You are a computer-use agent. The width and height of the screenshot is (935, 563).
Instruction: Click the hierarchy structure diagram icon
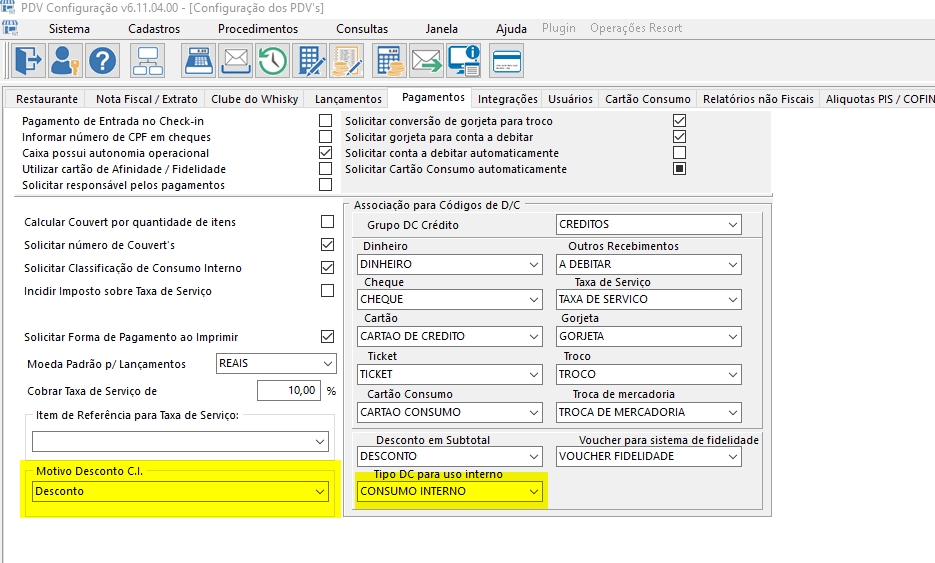147,61
